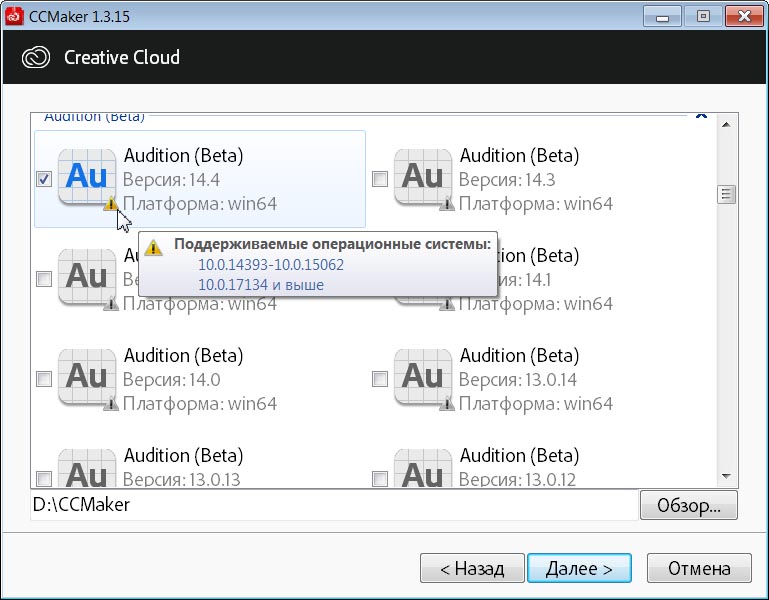Click the D:\CCMaker path field
Screen dimensions: 769x600
(x=334, y=505)
